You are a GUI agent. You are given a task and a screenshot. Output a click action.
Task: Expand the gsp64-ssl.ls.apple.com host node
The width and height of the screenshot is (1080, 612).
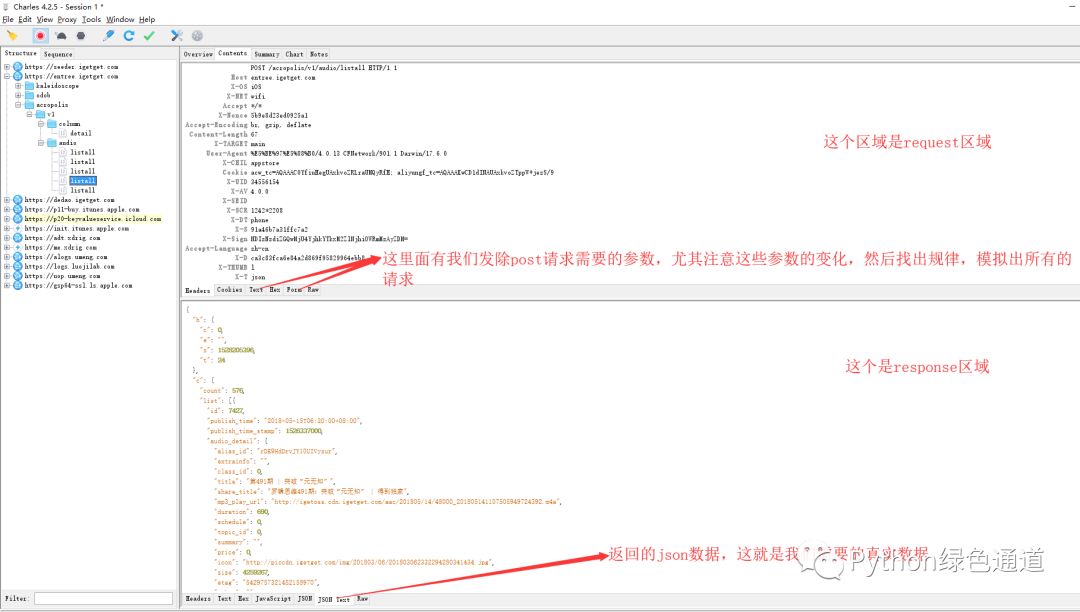pyautogui.click(x=7, y=286)
